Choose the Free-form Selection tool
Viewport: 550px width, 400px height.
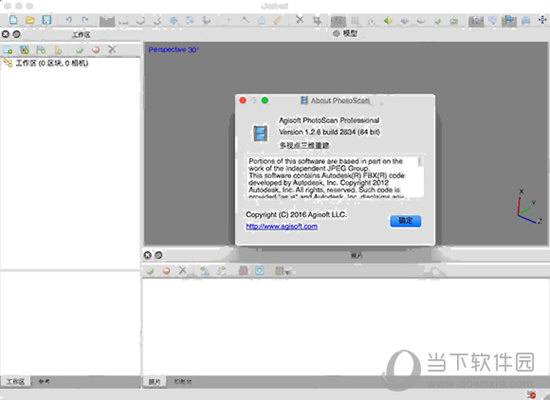pos(157,21)
